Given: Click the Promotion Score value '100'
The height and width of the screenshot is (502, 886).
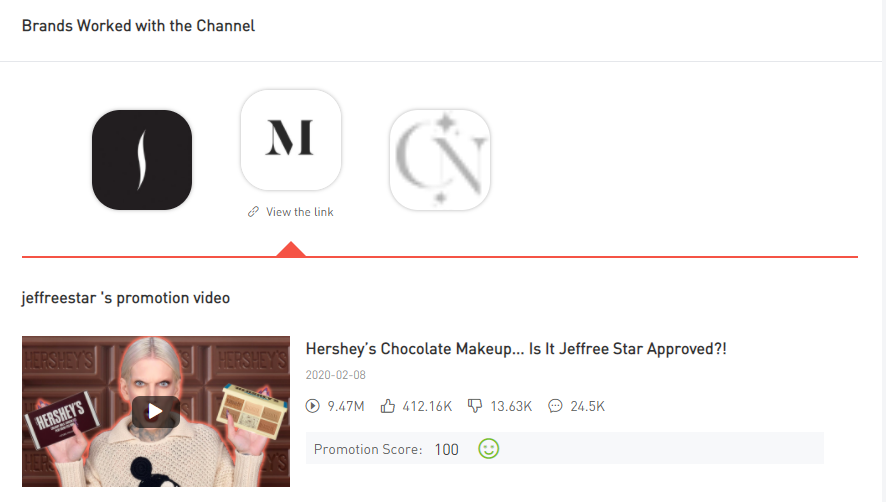Looking at the screenshot, I should tap(446, 449).
